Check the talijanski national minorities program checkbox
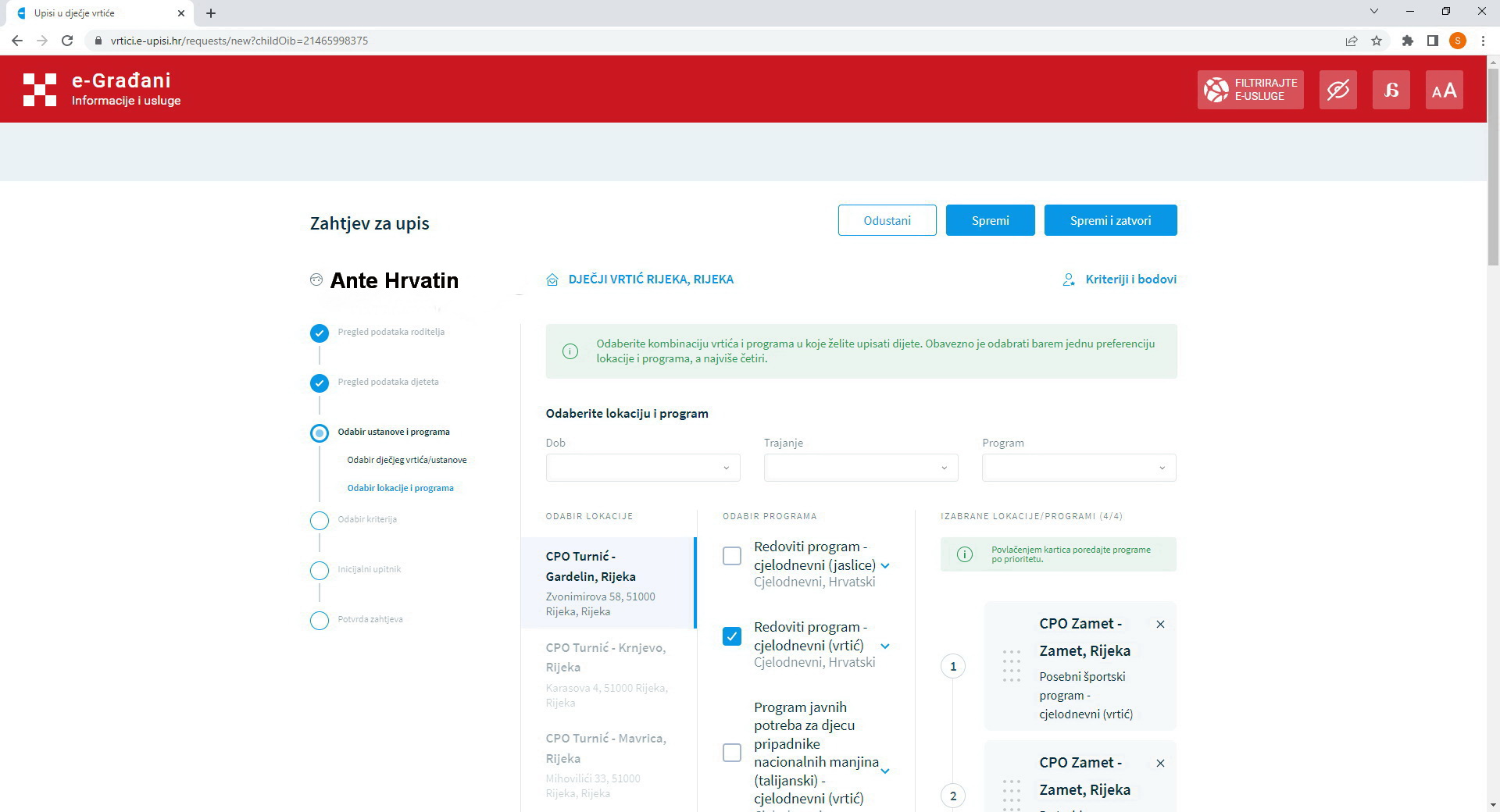This screenshot has height=812, width=1500. pyautogui.click(x=732, y=753)
